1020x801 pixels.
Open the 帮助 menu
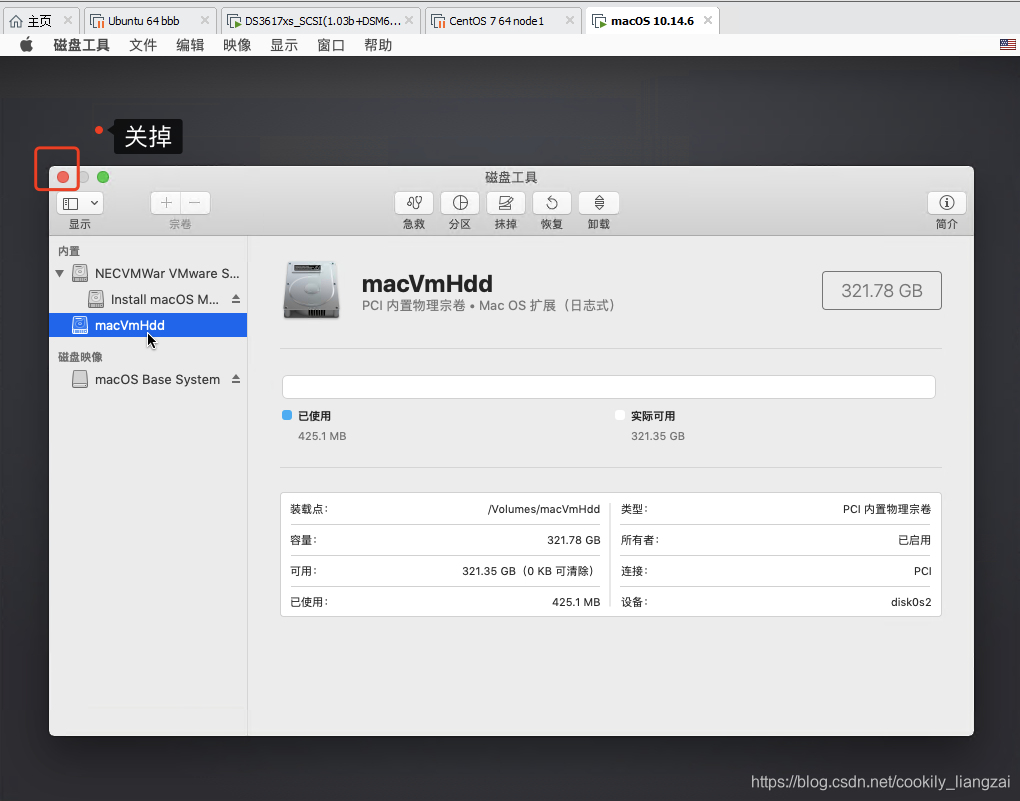pyautogui.click(x=378, y=45)
